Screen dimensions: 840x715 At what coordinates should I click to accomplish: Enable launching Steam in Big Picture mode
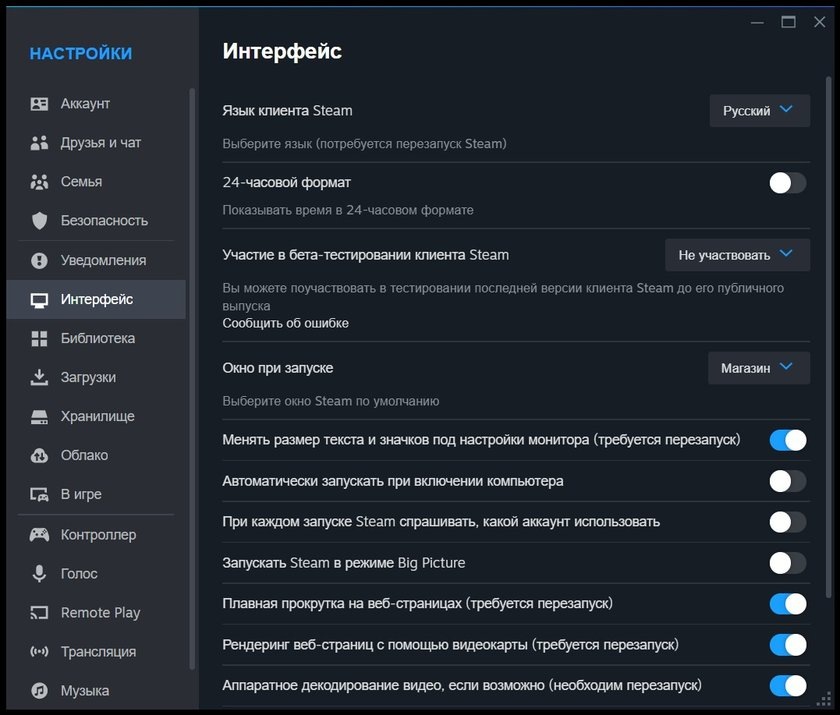tap(787, 563)
